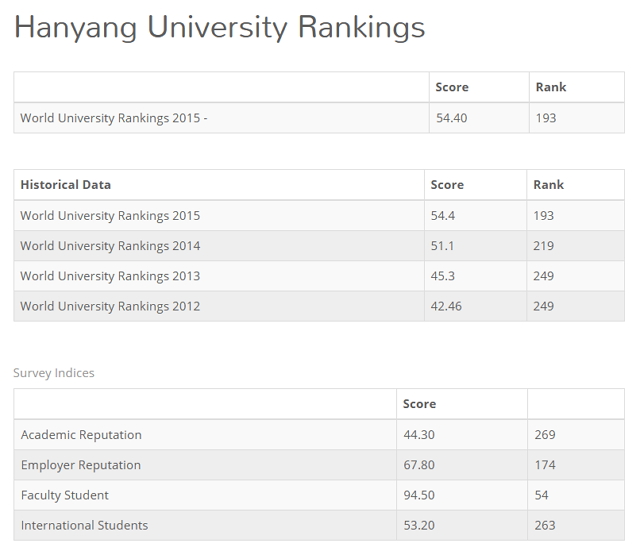Click the 44.30 Academic Reputation score
640x547 pixels.
click(419, 435)
